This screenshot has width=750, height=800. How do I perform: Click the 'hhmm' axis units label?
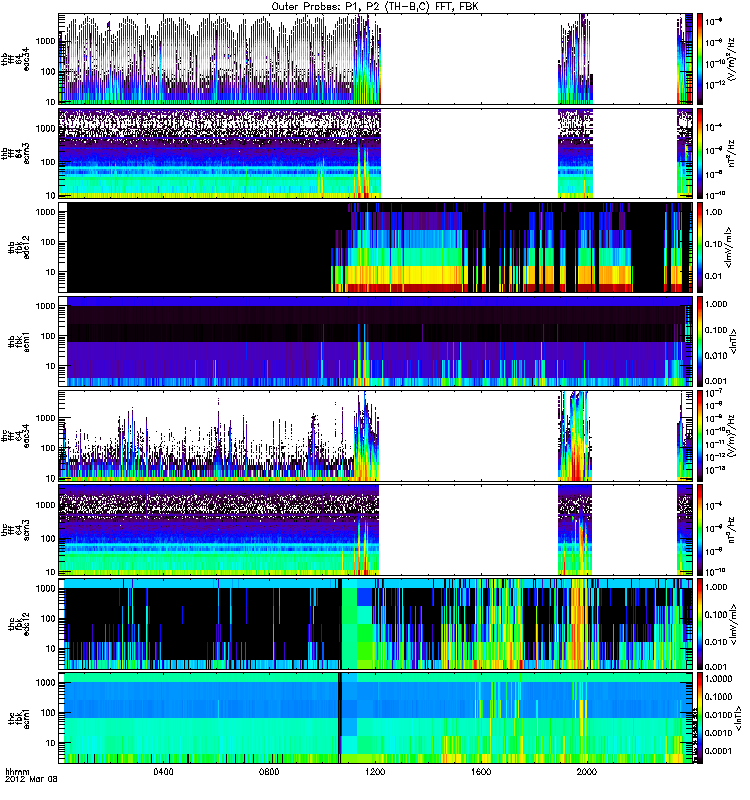(x=18, y=772)
